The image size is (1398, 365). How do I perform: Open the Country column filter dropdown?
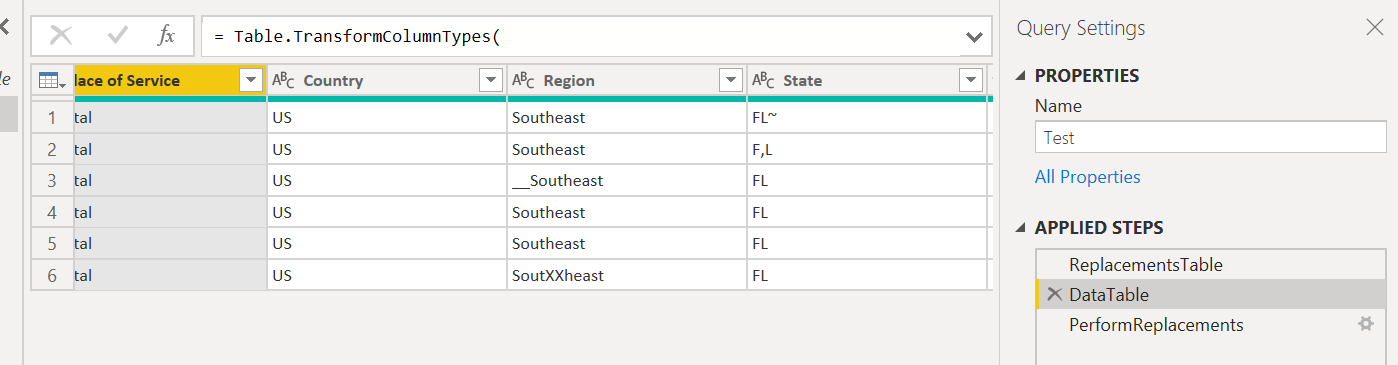tap(491, 81)
